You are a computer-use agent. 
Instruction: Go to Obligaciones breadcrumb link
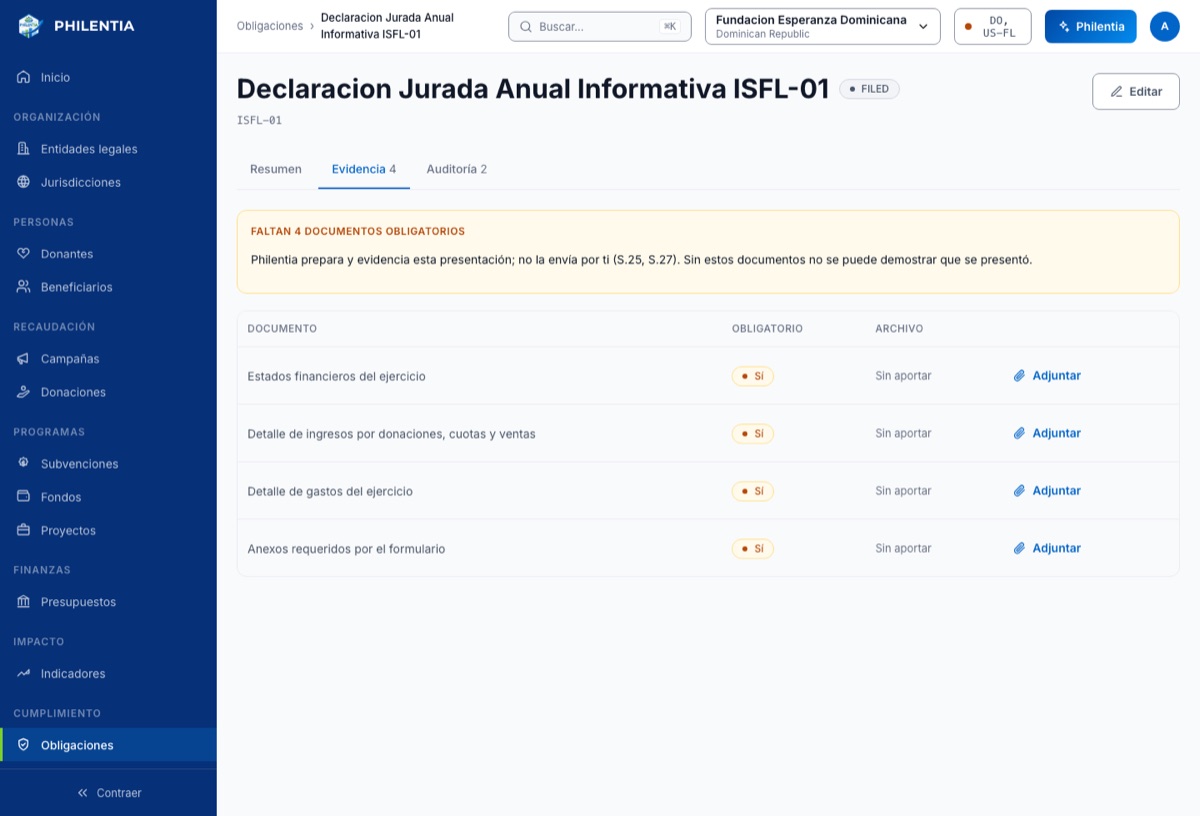tap(270, 26)
